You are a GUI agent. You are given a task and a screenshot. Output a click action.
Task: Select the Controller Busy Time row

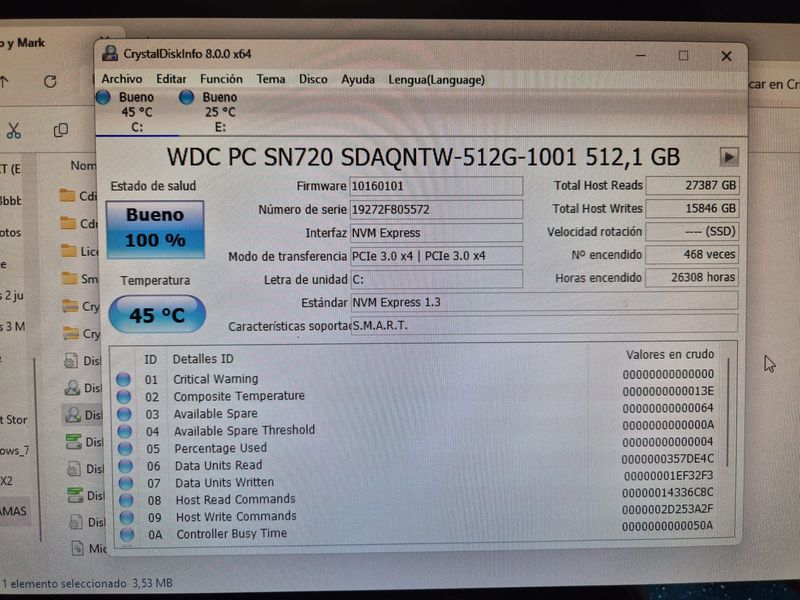coord(417,531)
